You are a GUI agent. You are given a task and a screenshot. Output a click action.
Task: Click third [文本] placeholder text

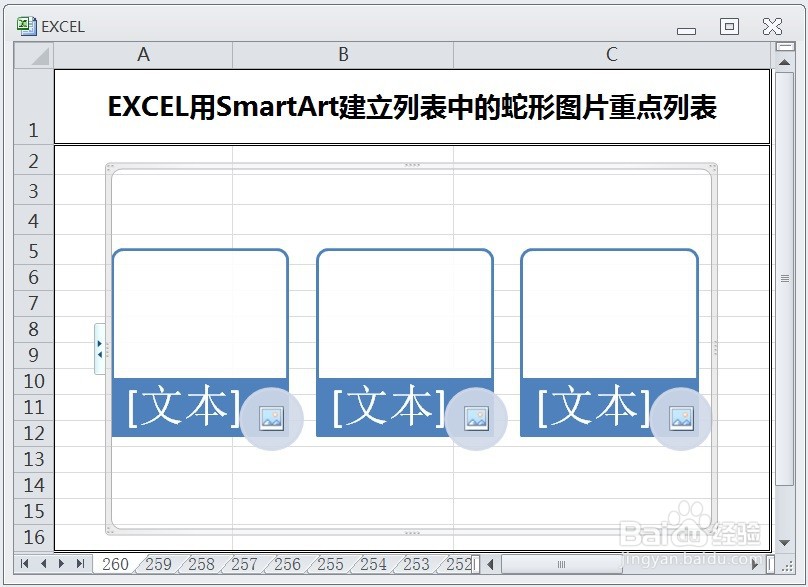click(593, 407)
